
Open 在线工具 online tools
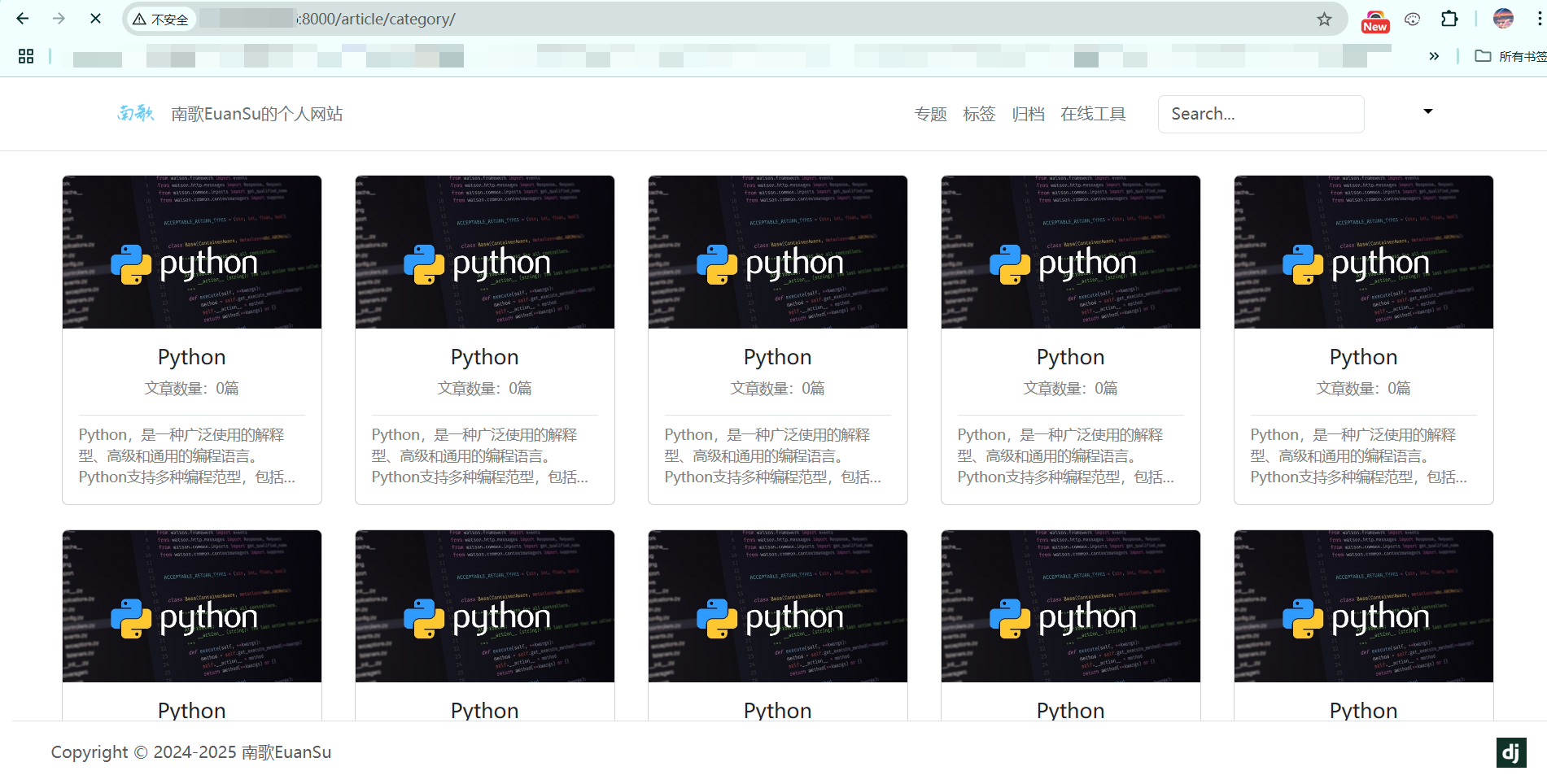[x=1093, y=114]
